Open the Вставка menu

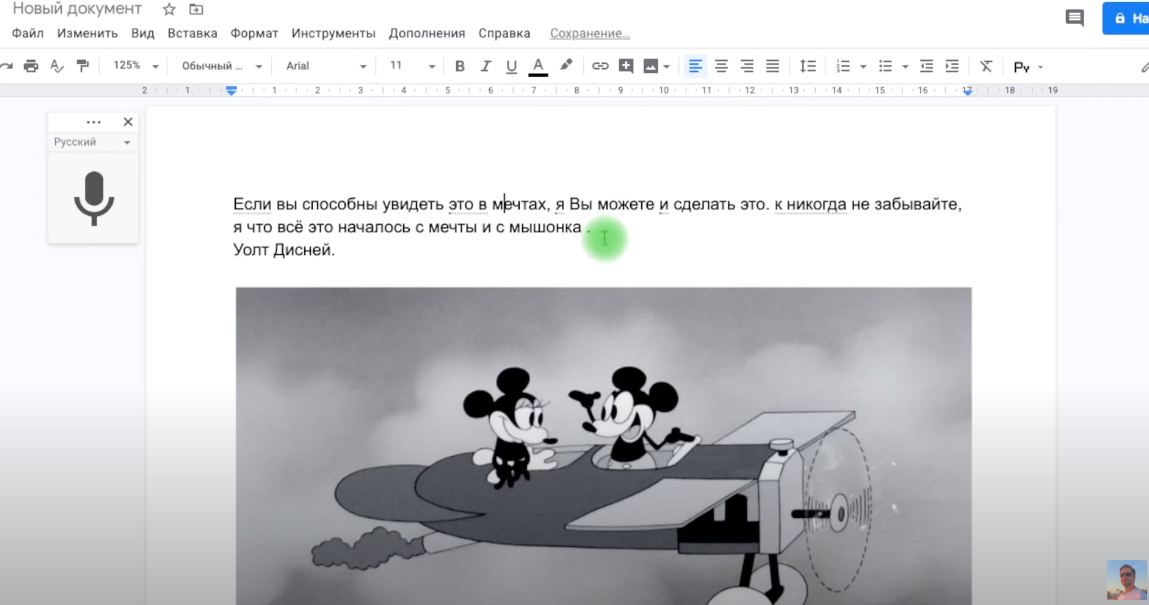192,34
